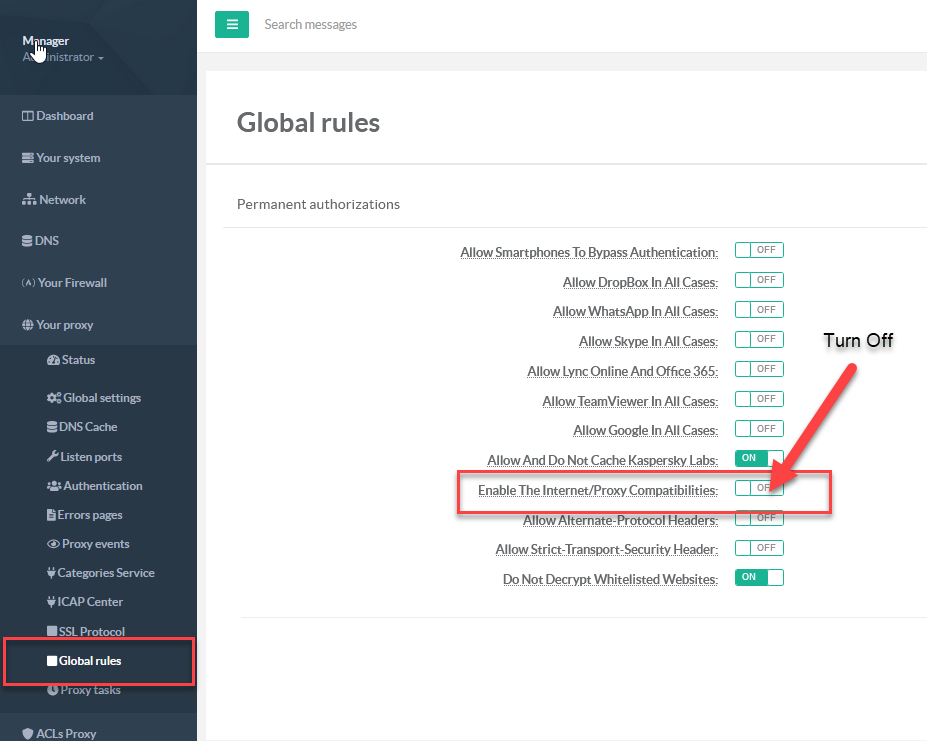Click into the Search messages field

[400, 24]
